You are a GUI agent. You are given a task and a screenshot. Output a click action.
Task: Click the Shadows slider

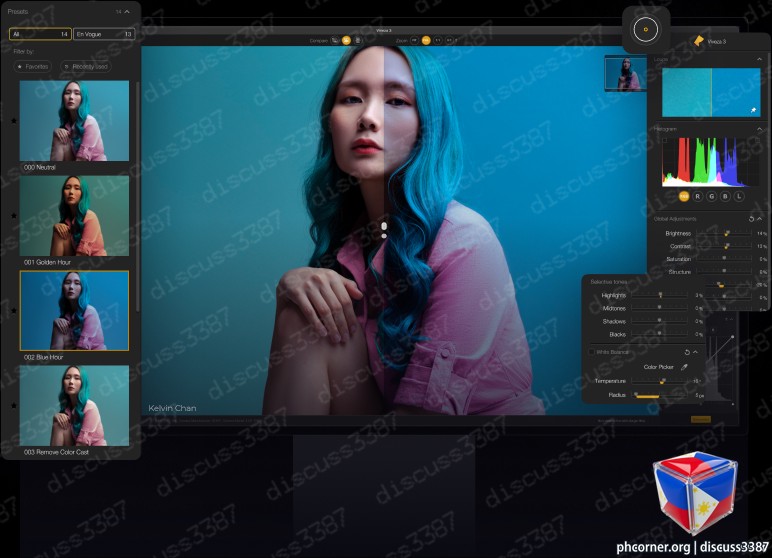pyautogui.click(x=660, y=321)
